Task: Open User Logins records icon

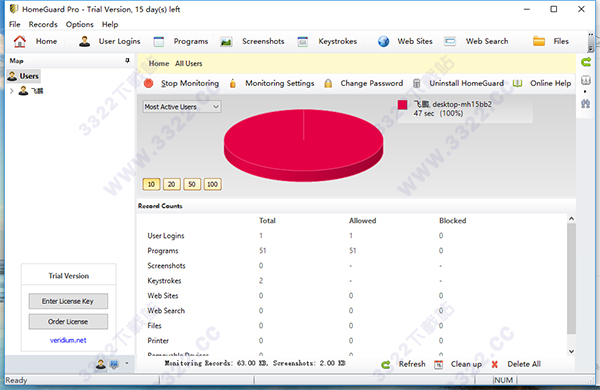Action: [84, 41]
